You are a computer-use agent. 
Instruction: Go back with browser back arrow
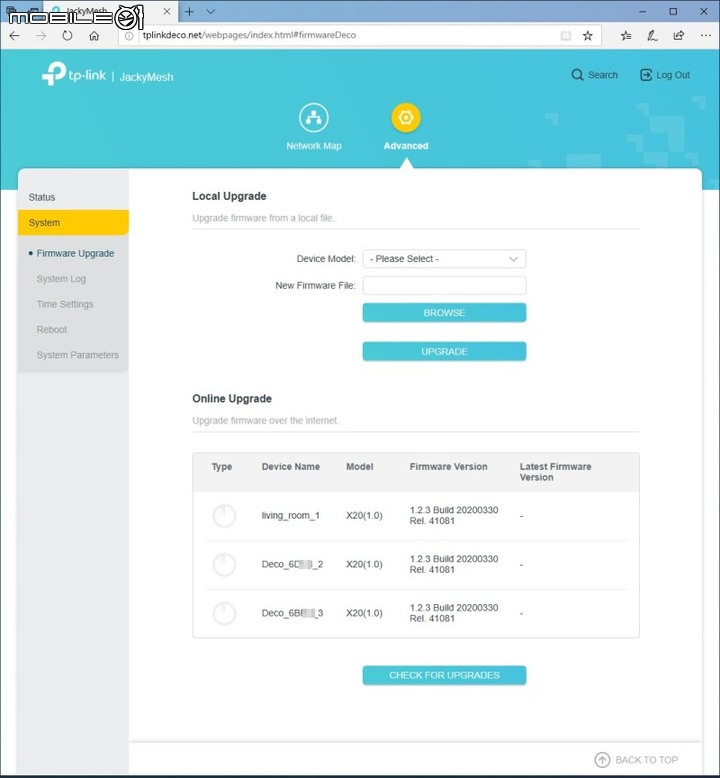point(15,36)
